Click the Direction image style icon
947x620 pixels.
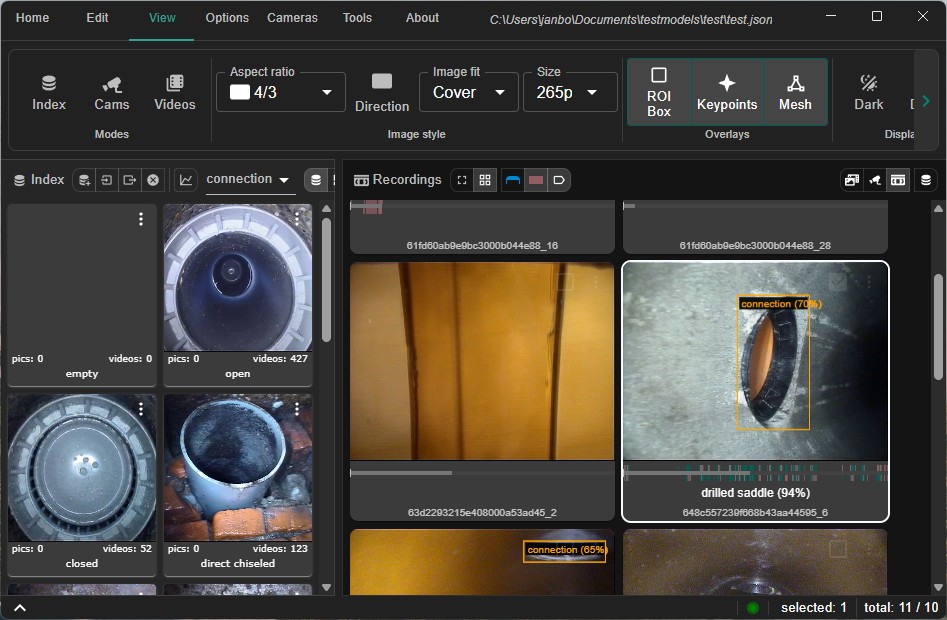pyautogui.click(x=382, y=92)
